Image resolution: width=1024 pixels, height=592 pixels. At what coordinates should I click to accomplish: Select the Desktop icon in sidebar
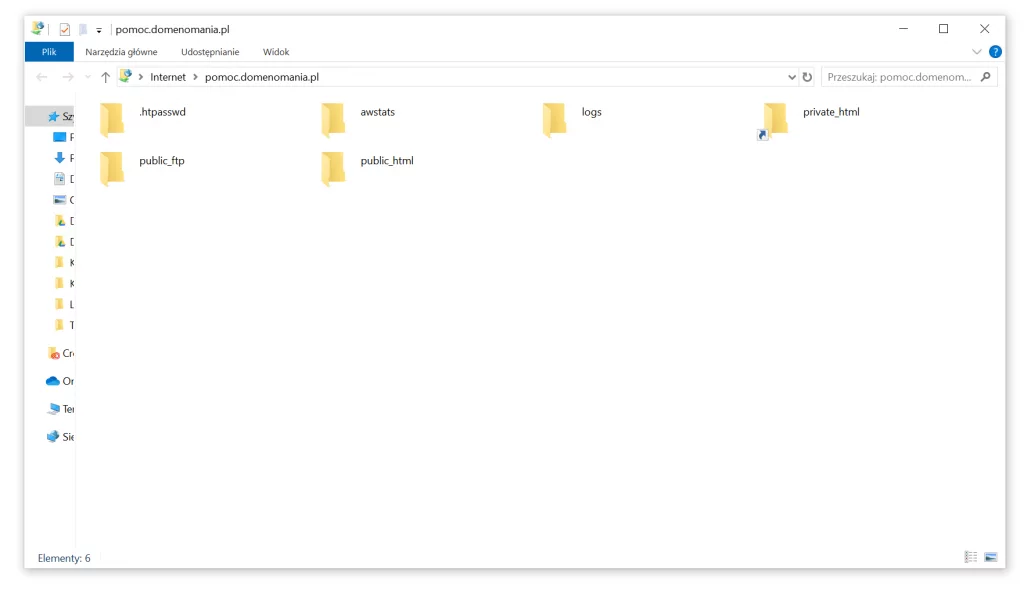click(59, 137)
